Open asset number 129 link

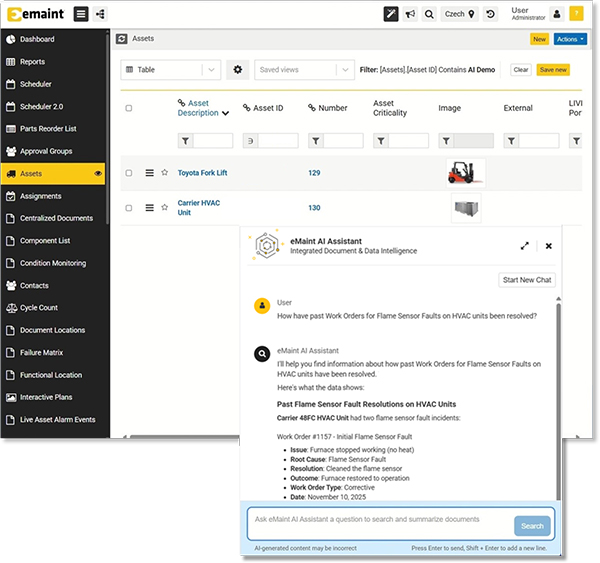[x=314, y=173]
